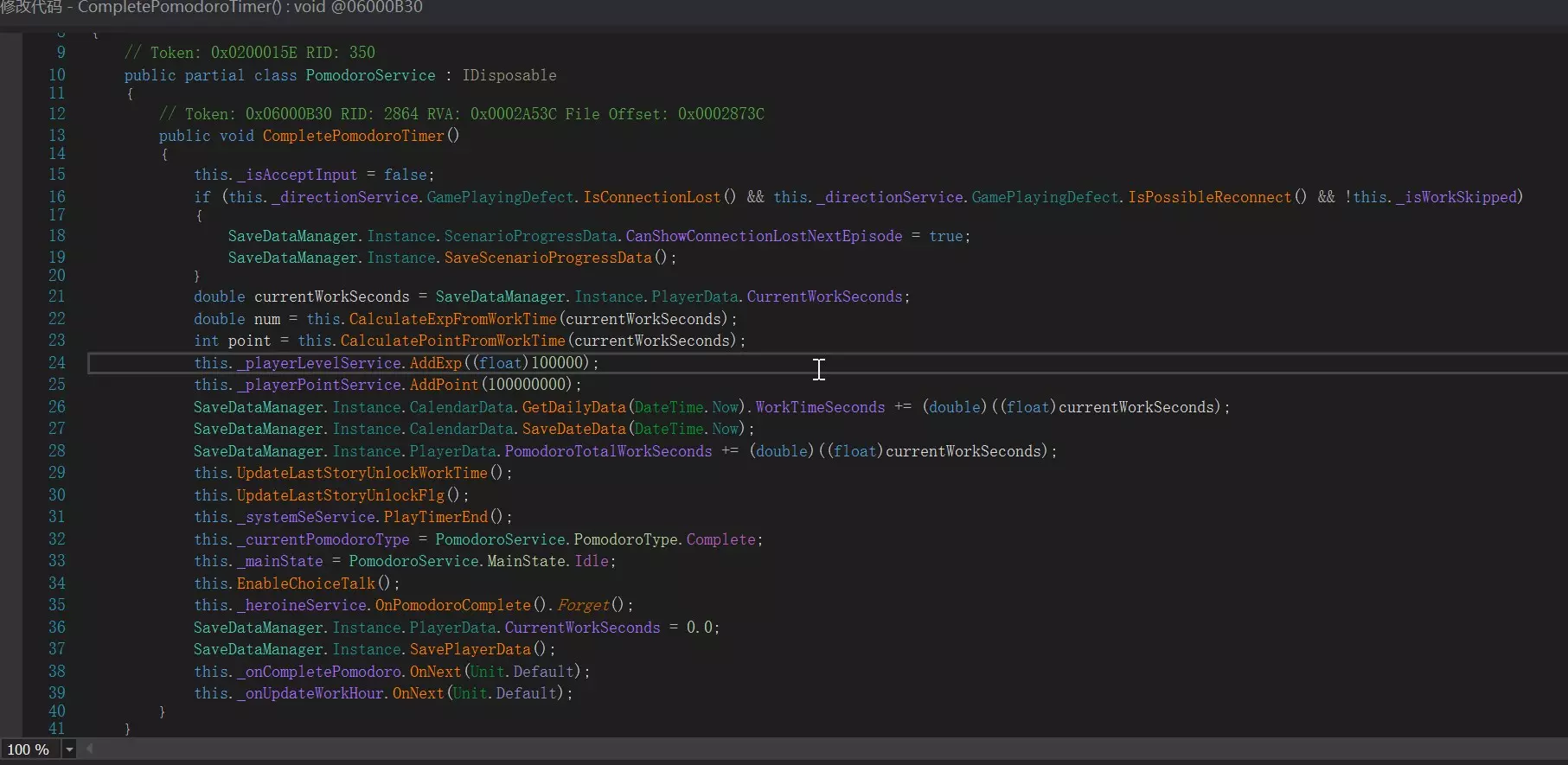The width and height of the screenshot is (1568, 765).
Task: Click SaveScenarioProgressData call on line 19
Action: [x=547, y=258]
